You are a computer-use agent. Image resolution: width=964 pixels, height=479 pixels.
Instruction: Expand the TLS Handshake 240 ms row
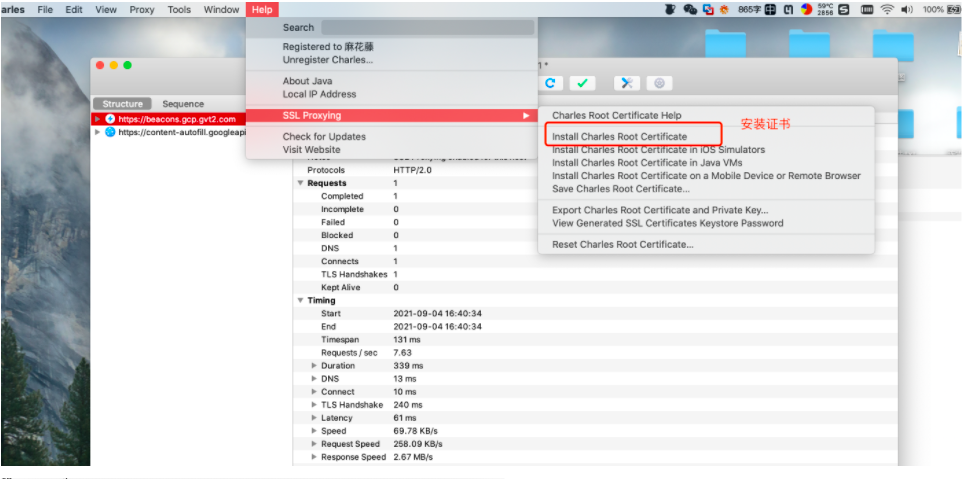(314, 405)
